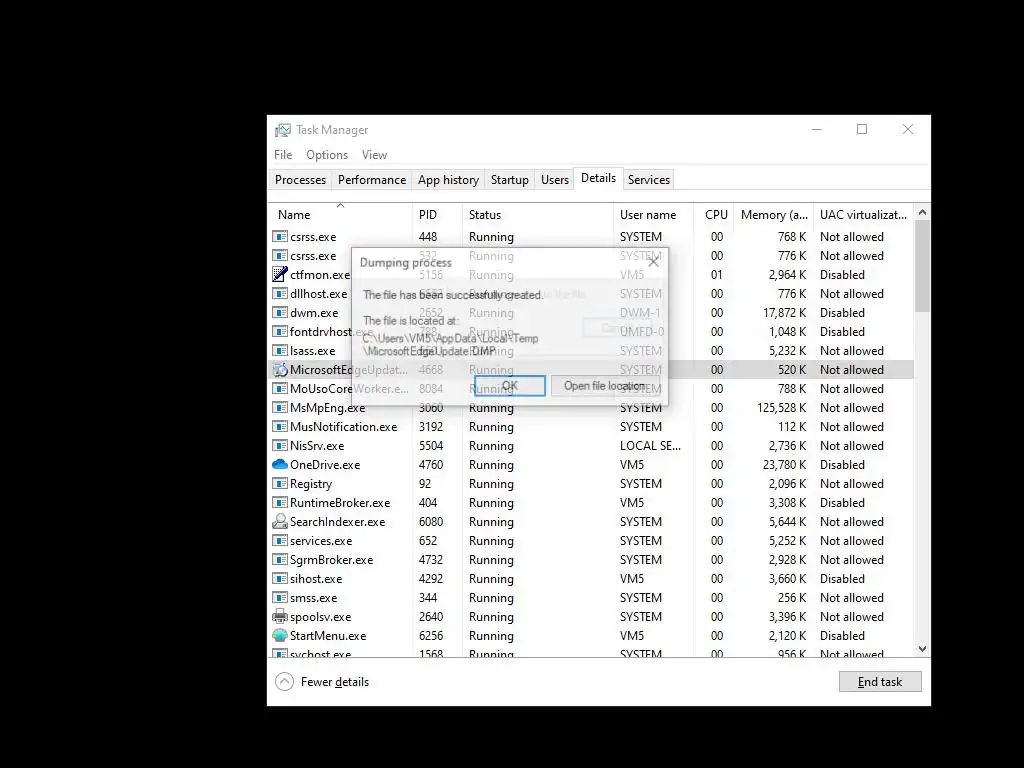Click the StartMenu.exe icon

280,635
